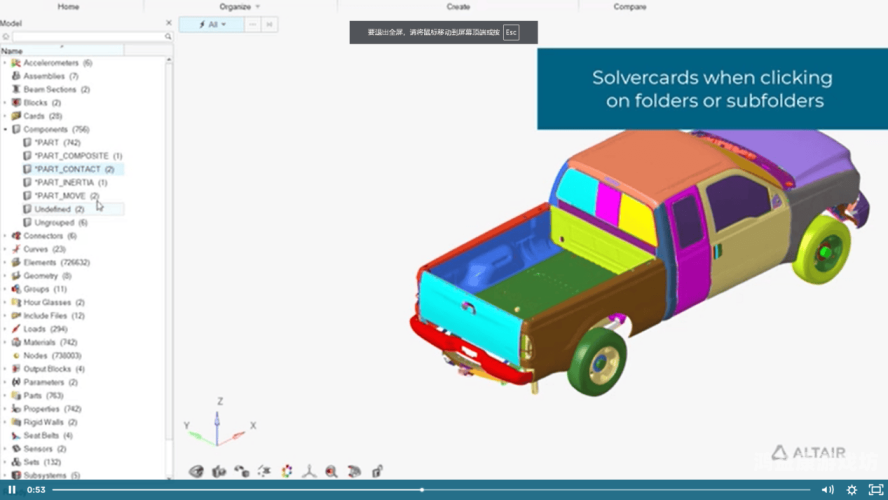Switch to the Compare tab

coord(630,7)
